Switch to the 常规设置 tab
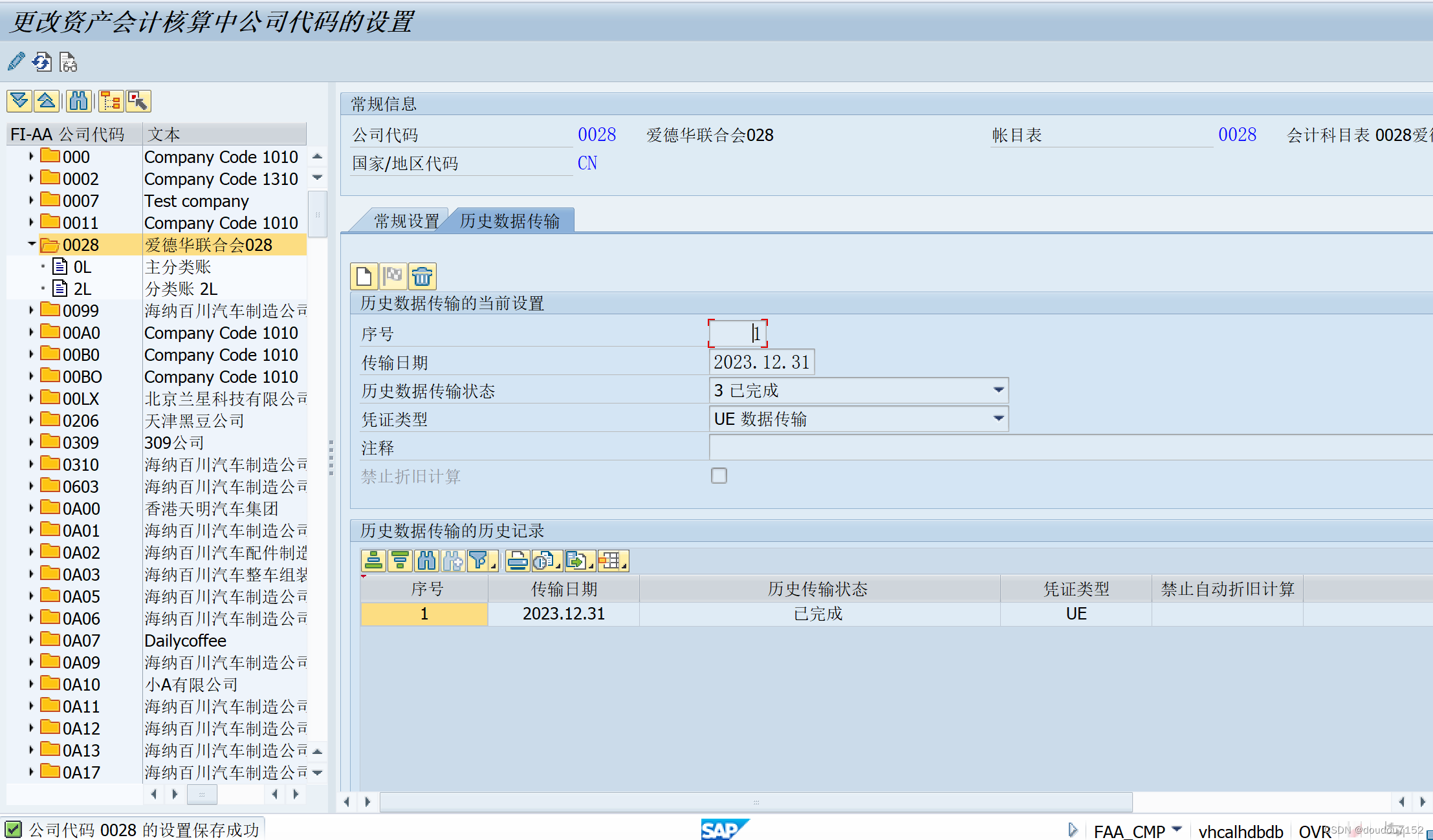1433x840 pixels. [406, 222]
